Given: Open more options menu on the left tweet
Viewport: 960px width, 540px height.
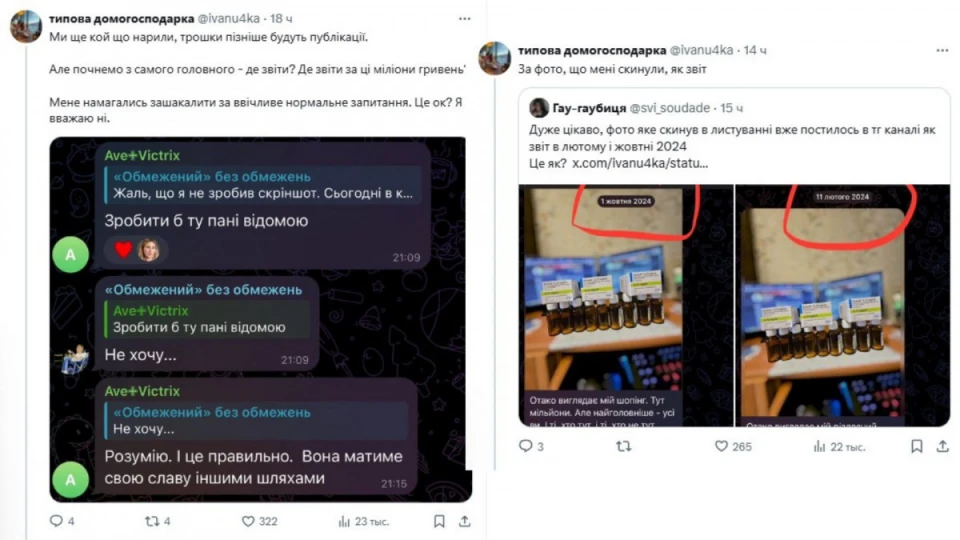Looking at the screenshot, I should (x=465, y=19).
